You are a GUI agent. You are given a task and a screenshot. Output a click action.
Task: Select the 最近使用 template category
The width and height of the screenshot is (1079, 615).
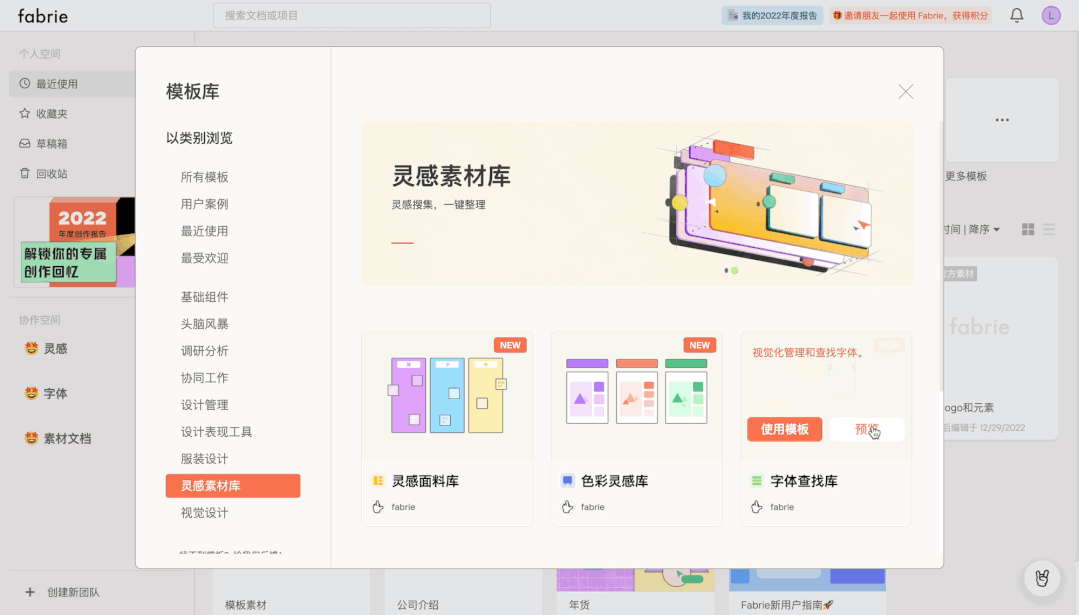[x=204, y=231]
